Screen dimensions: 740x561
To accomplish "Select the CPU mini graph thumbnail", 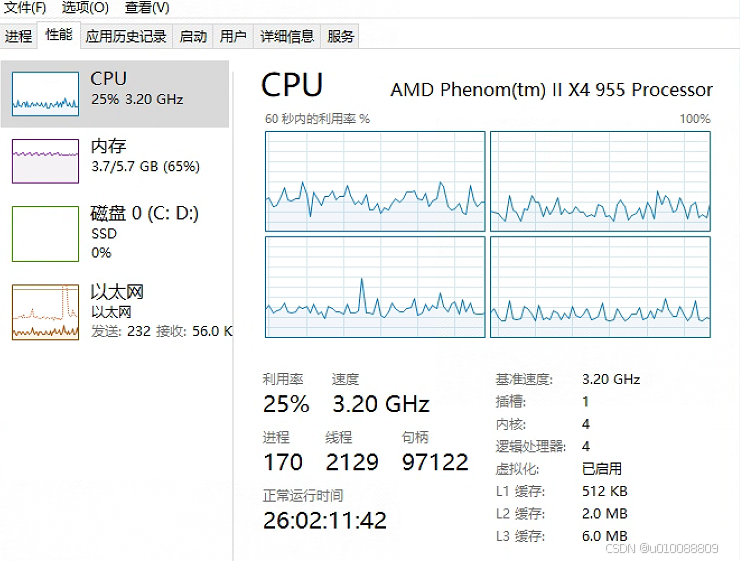I will [45, 94].
